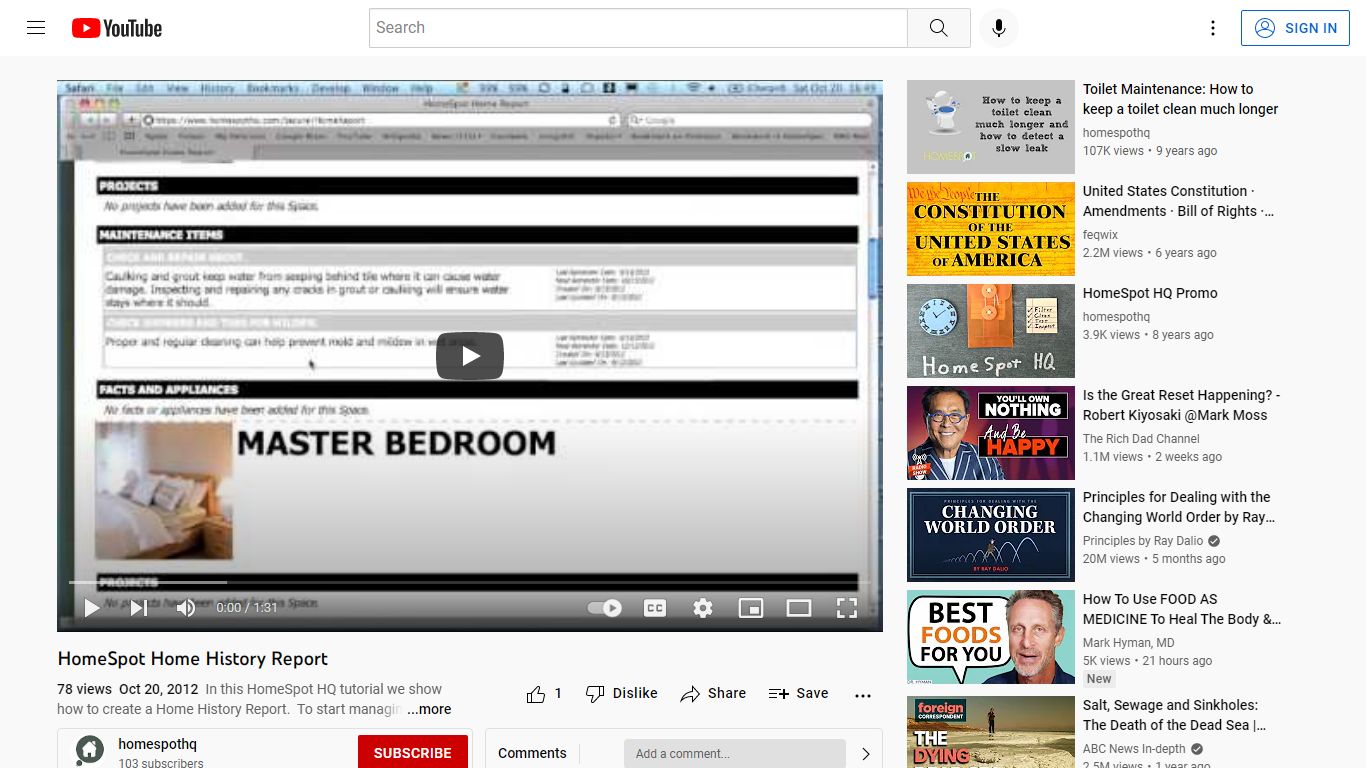Visit The Rich Dad Channel name
This screenshot has height=768, width=1366.
pyautogui.click(x=1141, y=439)
